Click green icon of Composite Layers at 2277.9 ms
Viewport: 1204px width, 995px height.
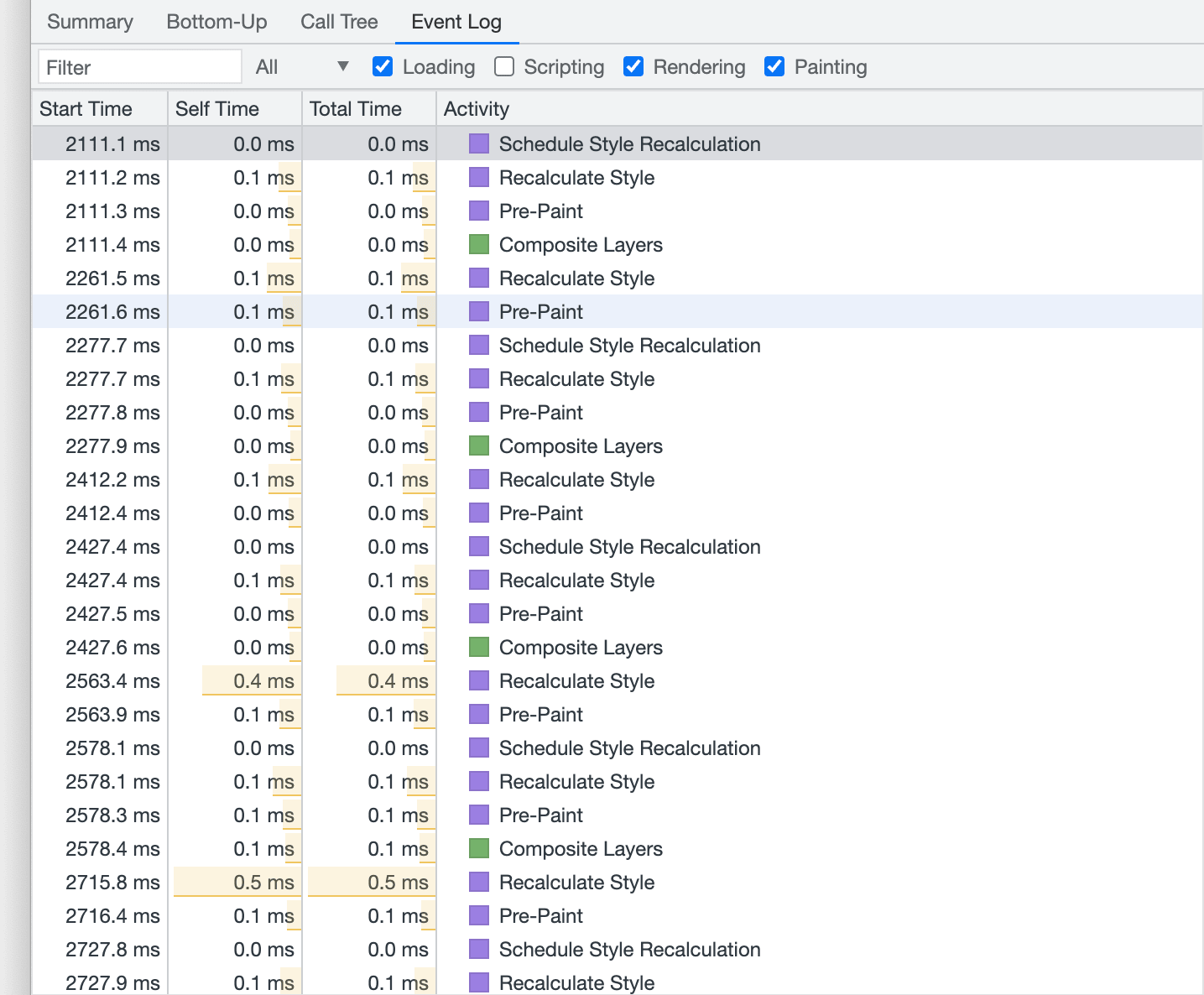tap(479, 445)
